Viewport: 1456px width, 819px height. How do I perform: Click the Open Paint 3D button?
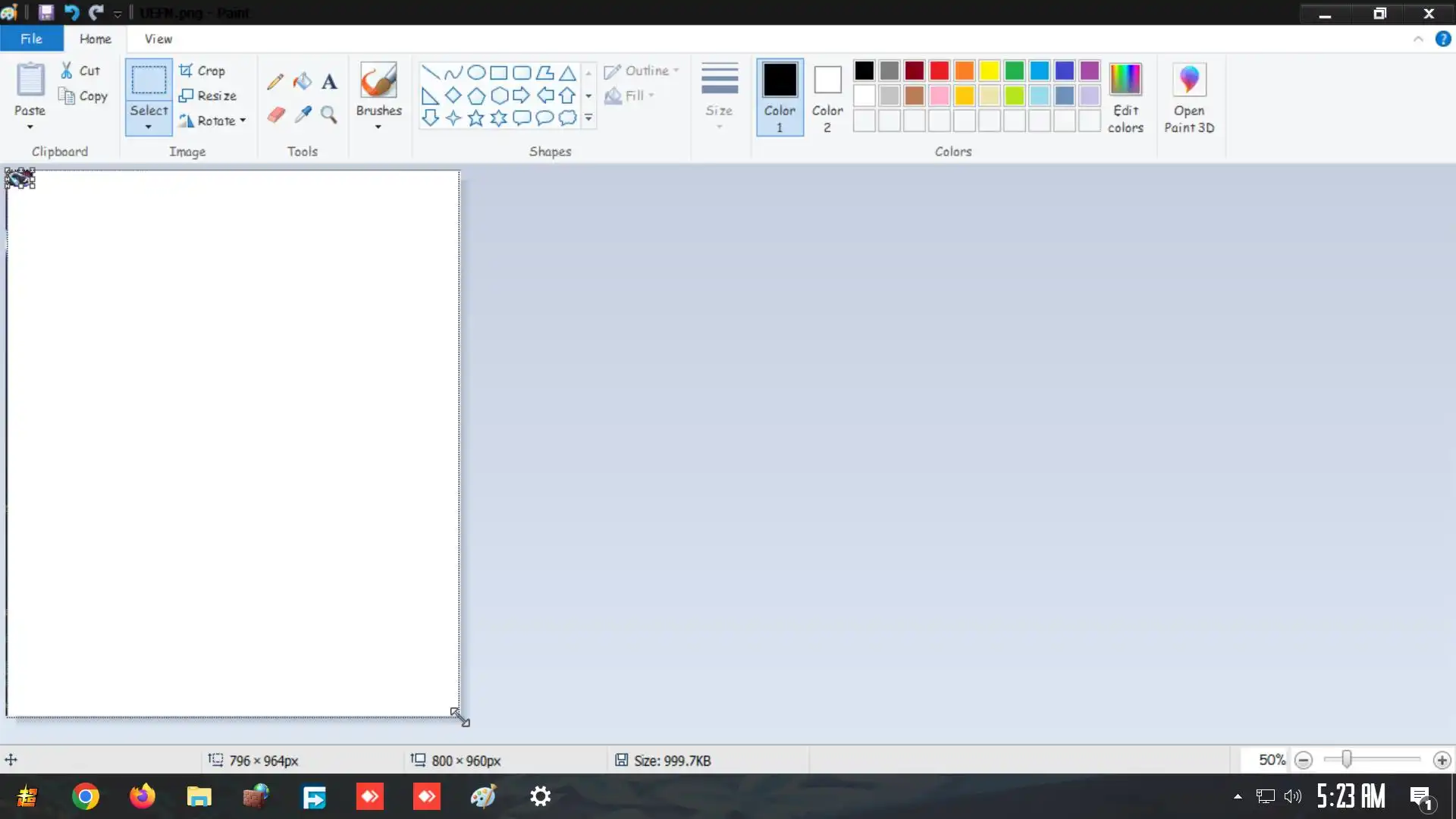pos(1189,97)
